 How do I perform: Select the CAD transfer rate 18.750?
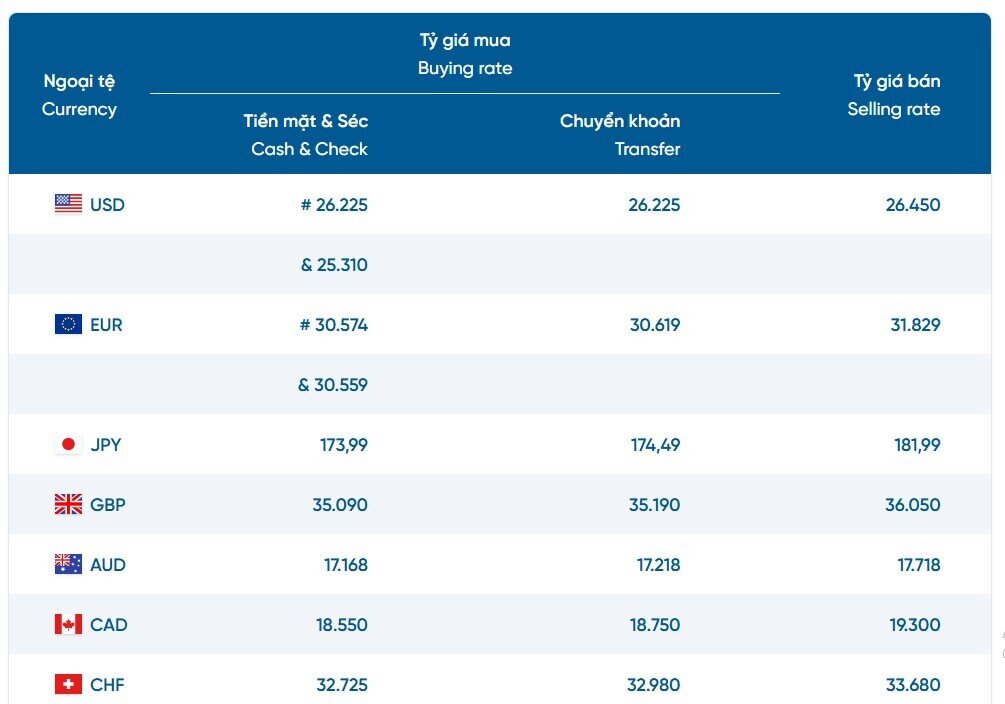[x=654, y=624]
